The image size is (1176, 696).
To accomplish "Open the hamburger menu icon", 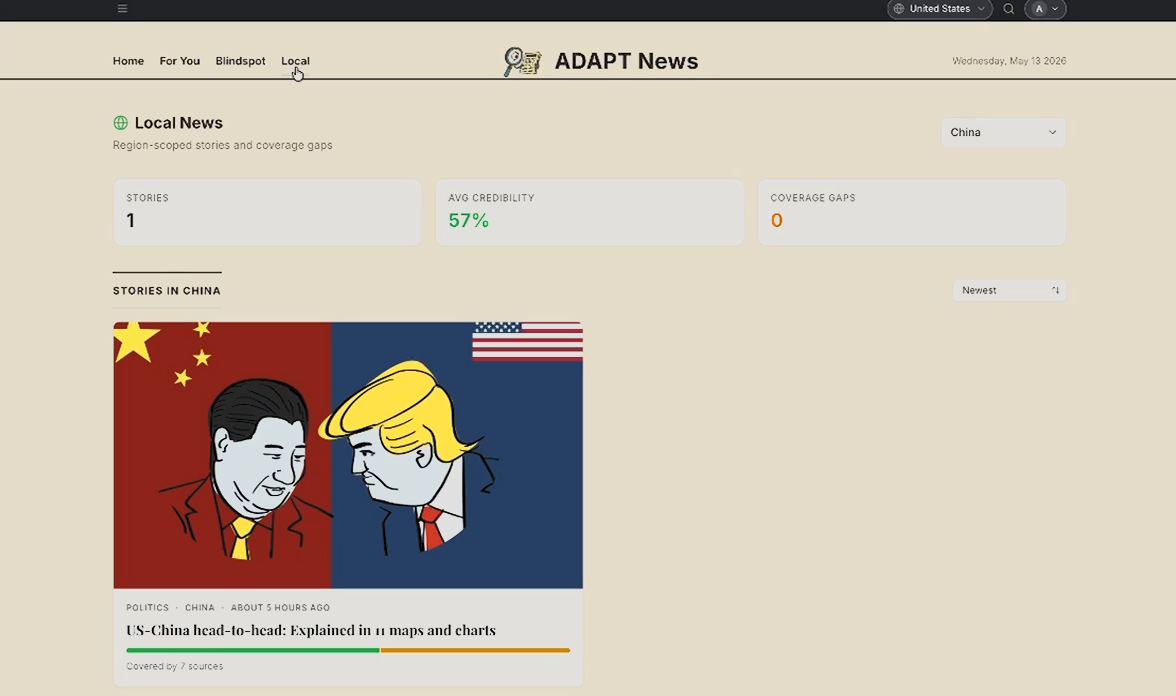I will (x=122, y=8).
